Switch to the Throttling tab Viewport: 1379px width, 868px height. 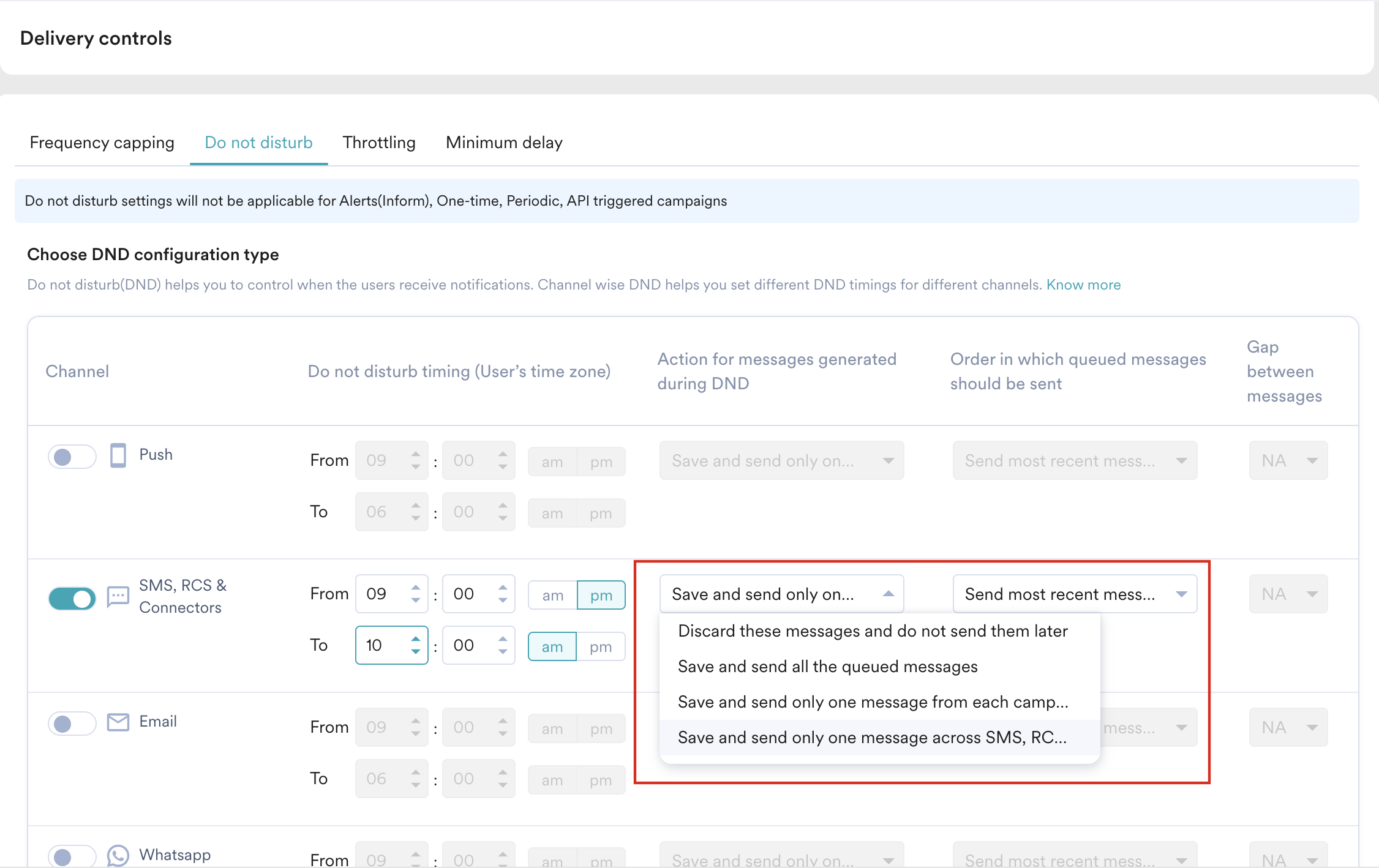379,143
